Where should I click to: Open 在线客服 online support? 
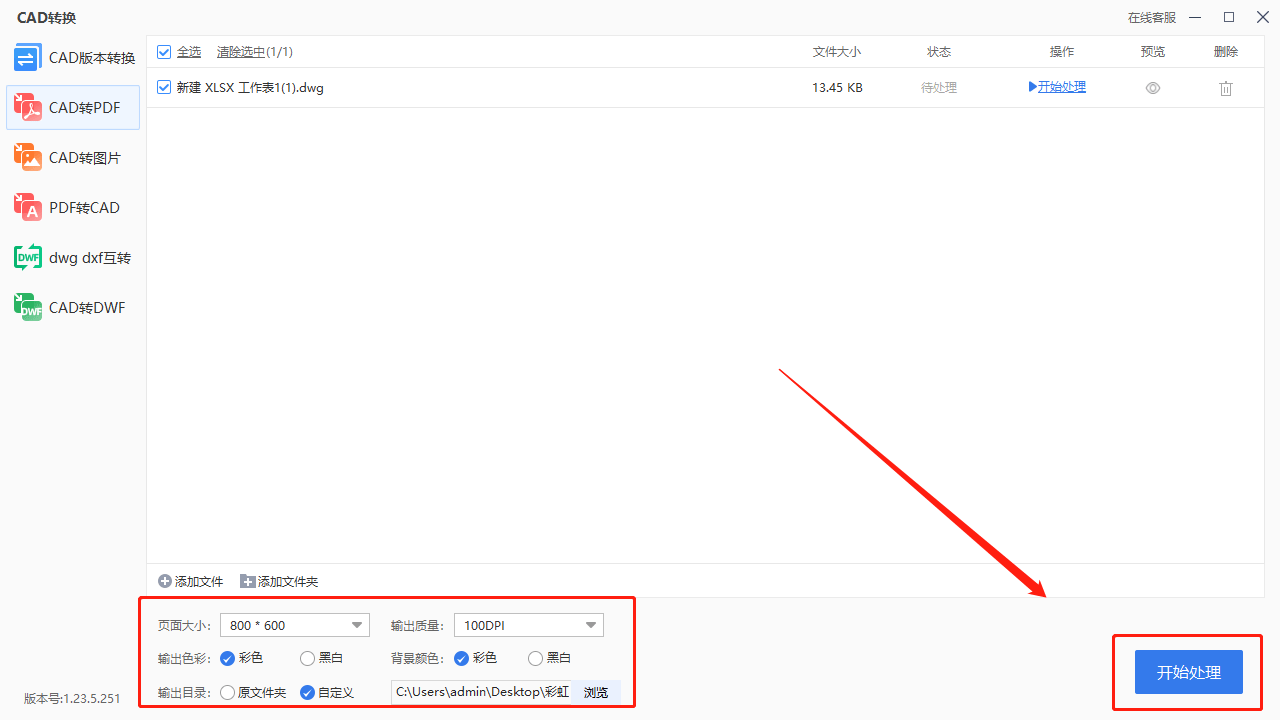1152,17
